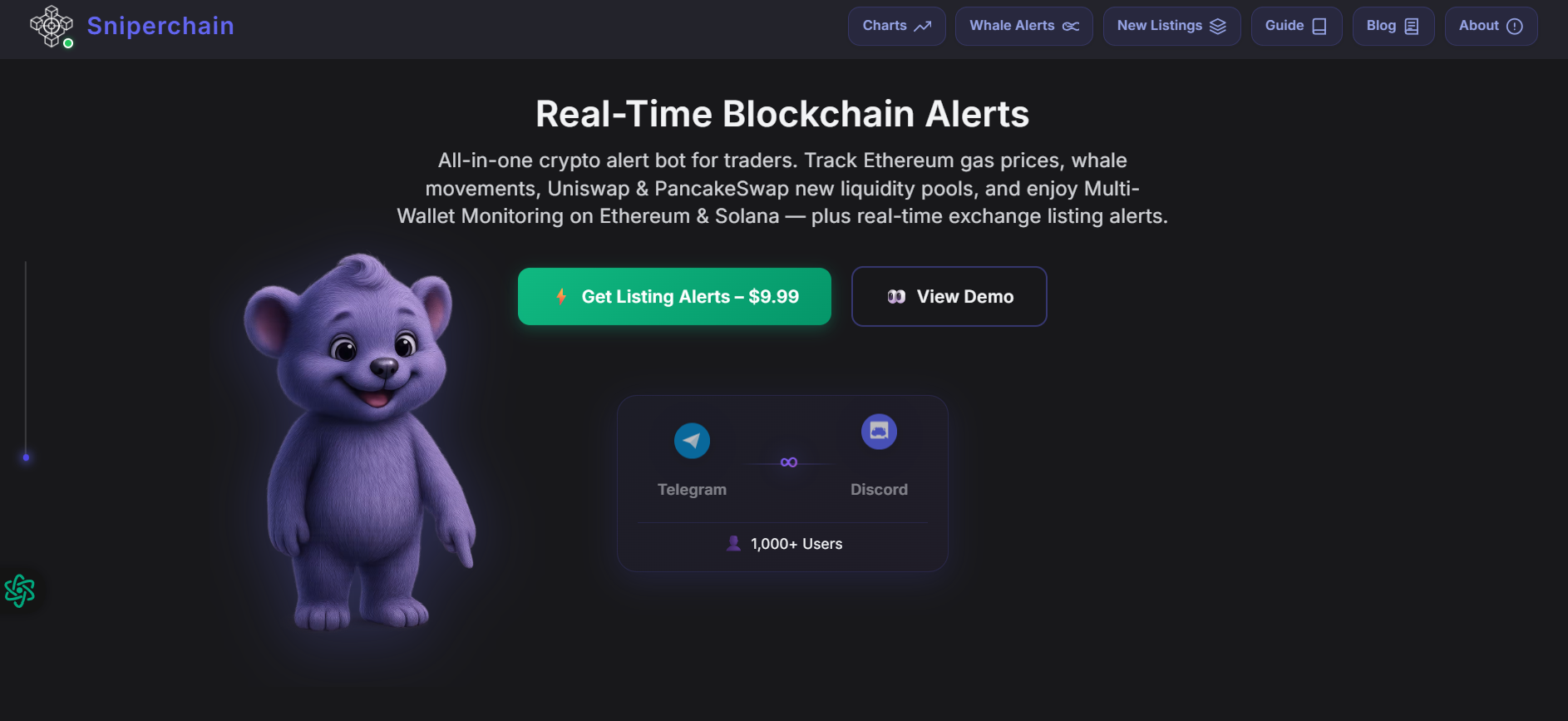Viewport: 1568px width, 721px height.
Task: Click the lightning bolt on the green button
Action: tap(561, 296)
